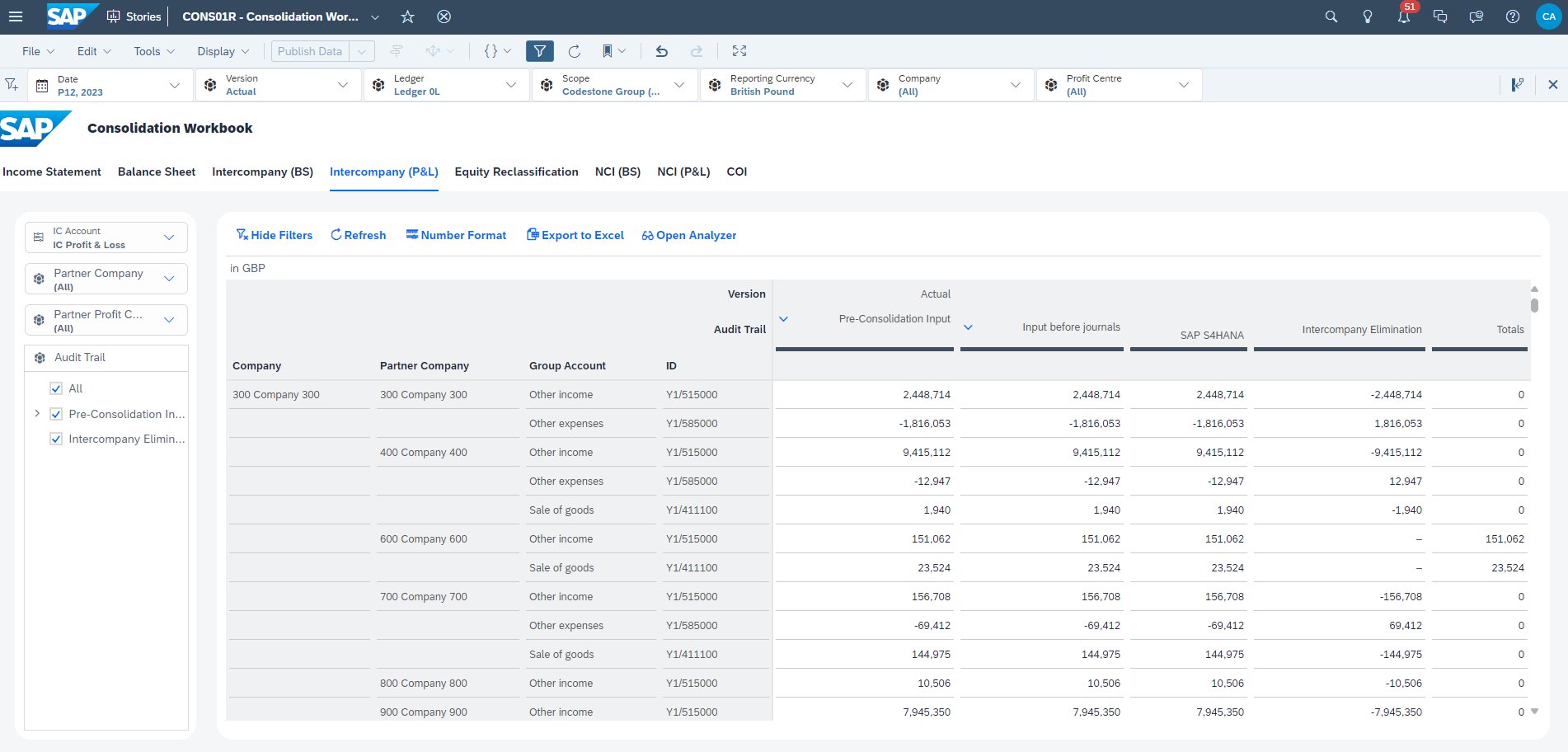
Task: Click Export to Excel button
Action: coord(575,235)
